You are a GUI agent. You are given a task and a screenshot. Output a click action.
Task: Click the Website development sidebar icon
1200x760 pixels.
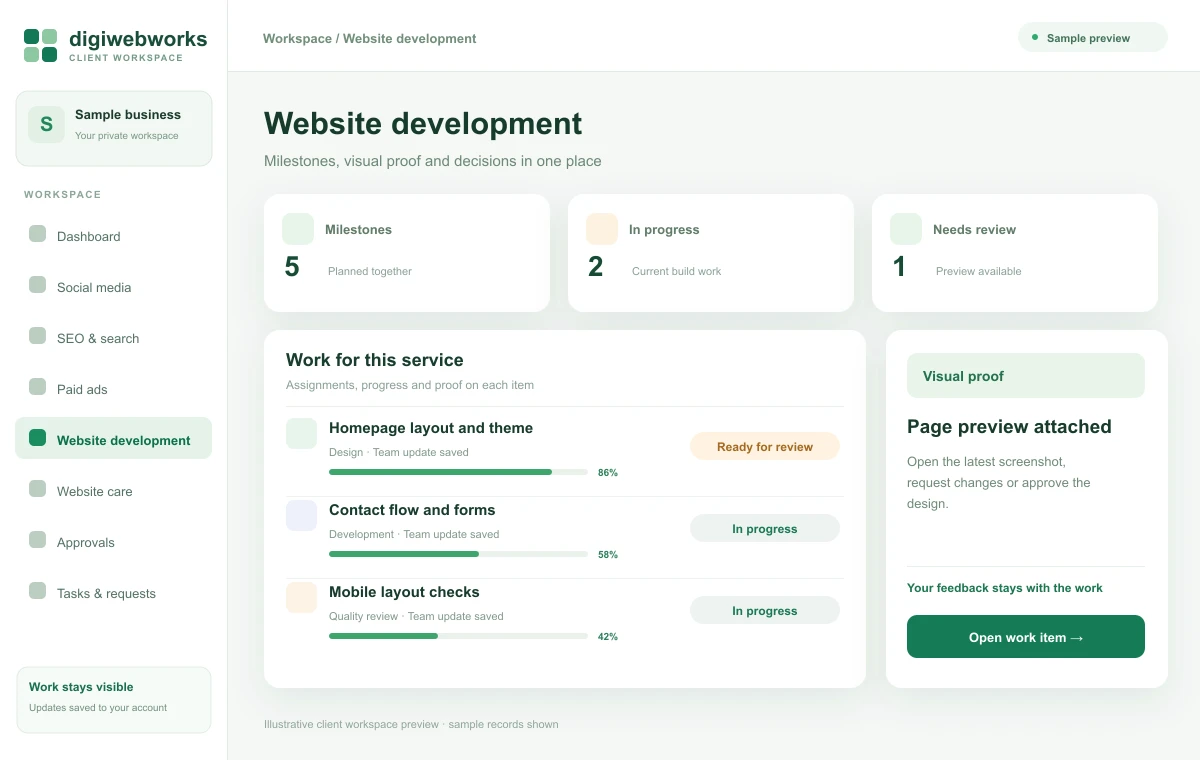[37, 437]
